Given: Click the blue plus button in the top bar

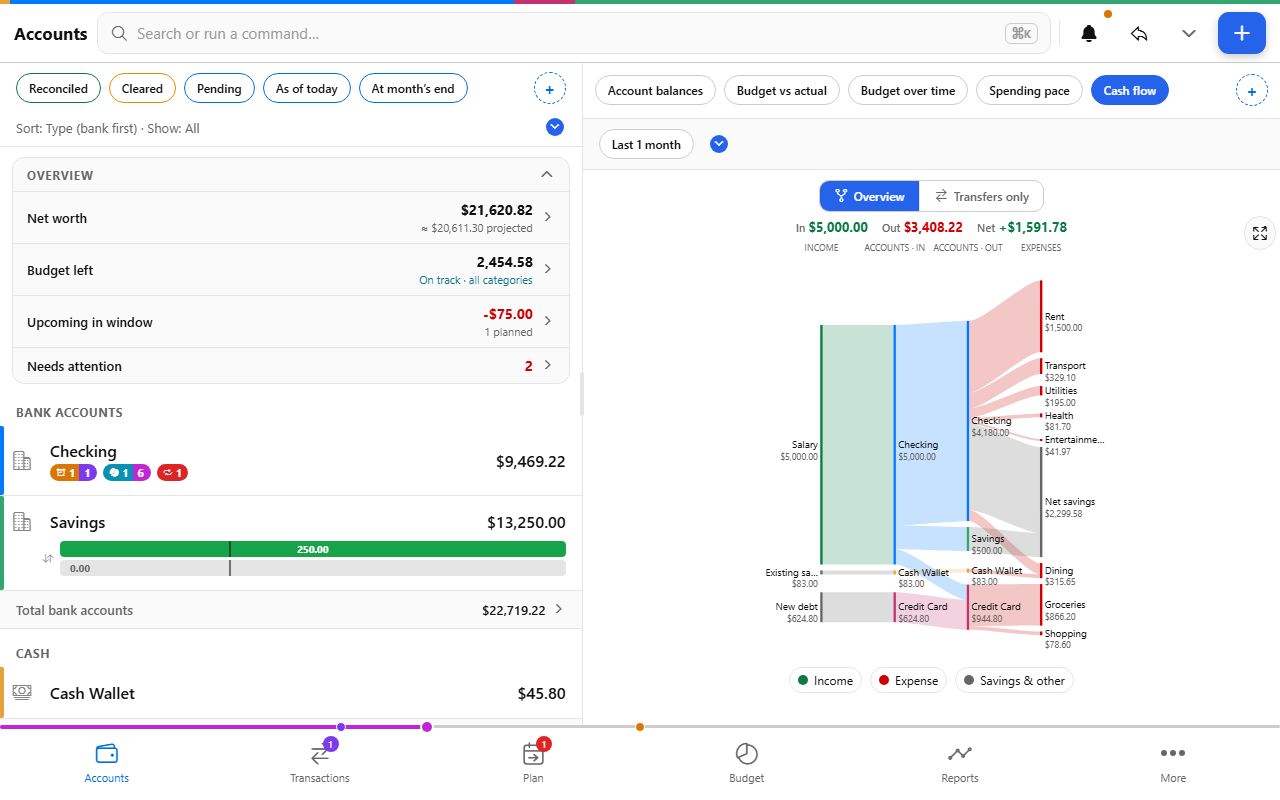Looking at the screenshot, I should click(x=1241, y=33).
